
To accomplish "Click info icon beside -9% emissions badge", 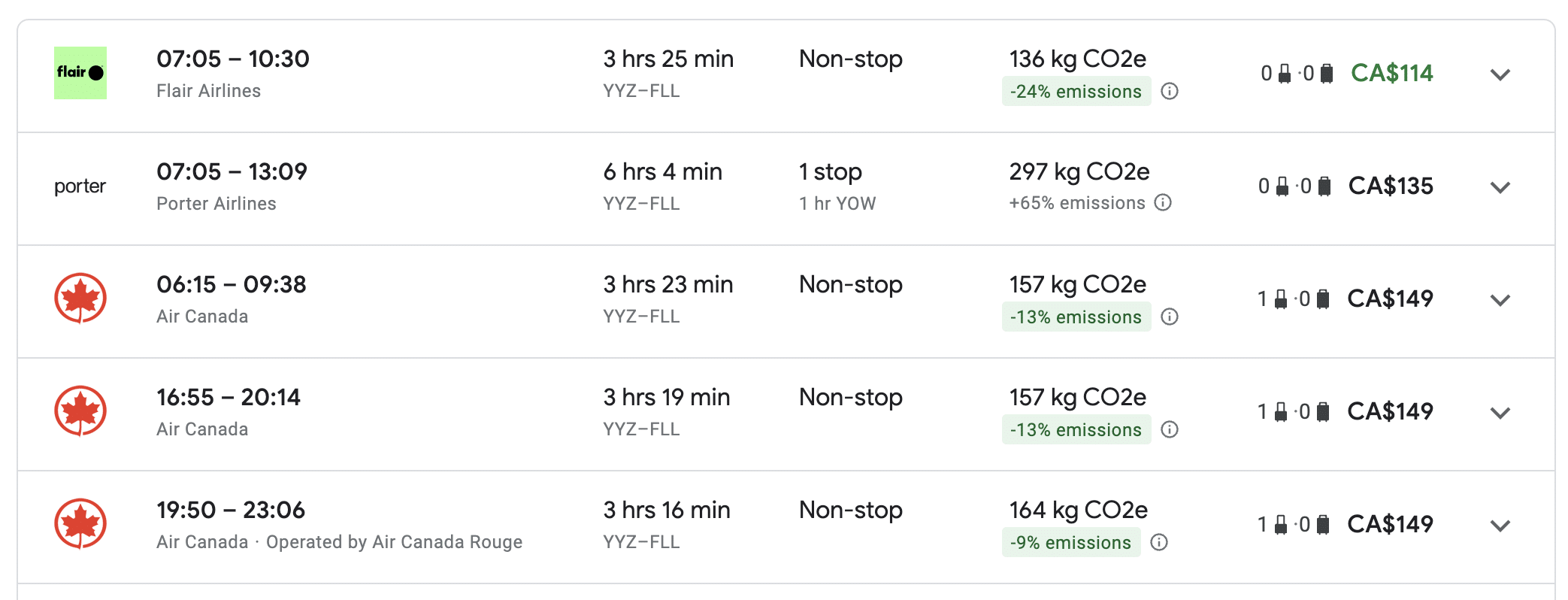I will (x=1158, y=542).
